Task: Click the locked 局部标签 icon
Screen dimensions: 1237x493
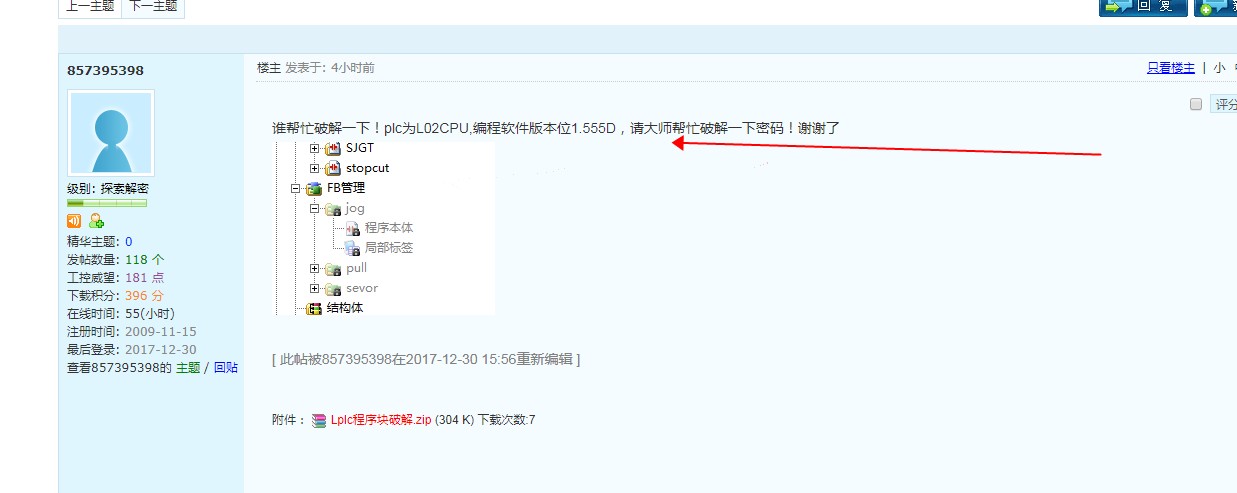Action: [x=352, y=248]
